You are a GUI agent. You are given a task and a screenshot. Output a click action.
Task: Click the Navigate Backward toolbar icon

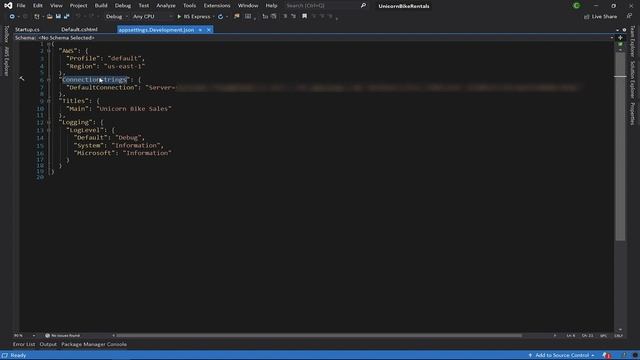12,17
